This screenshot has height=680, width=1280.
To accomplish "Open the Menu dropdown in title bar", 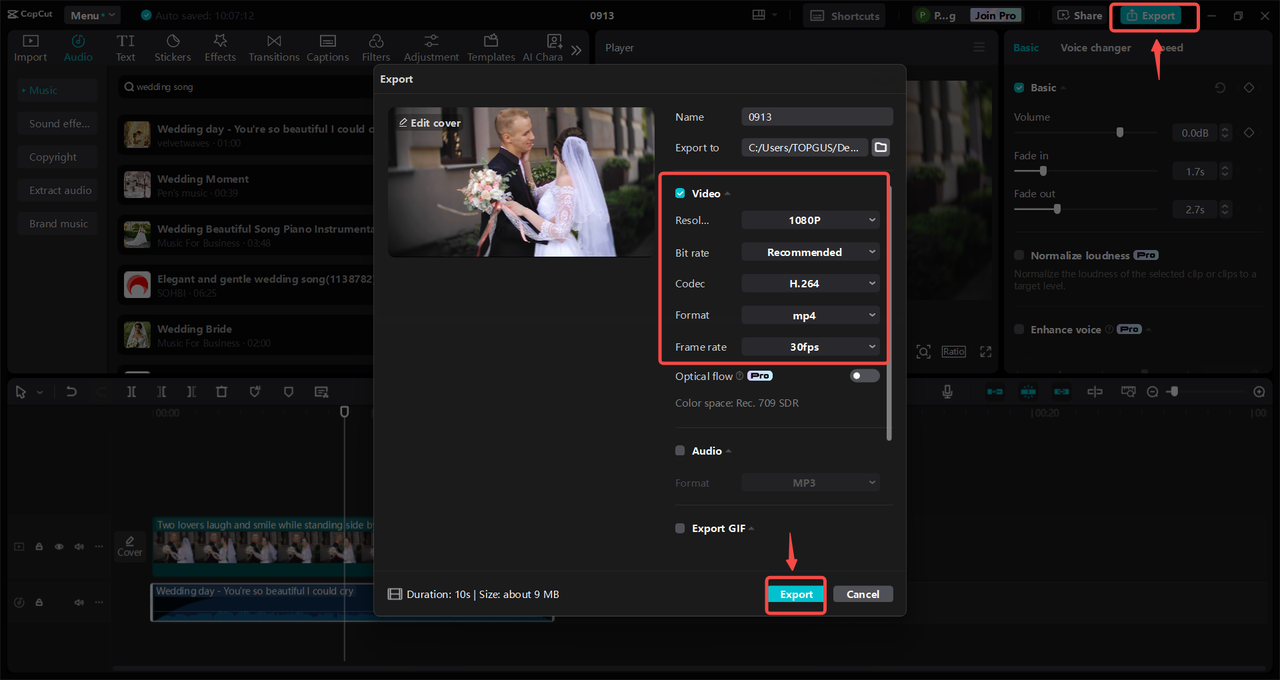I will (92, 15).
